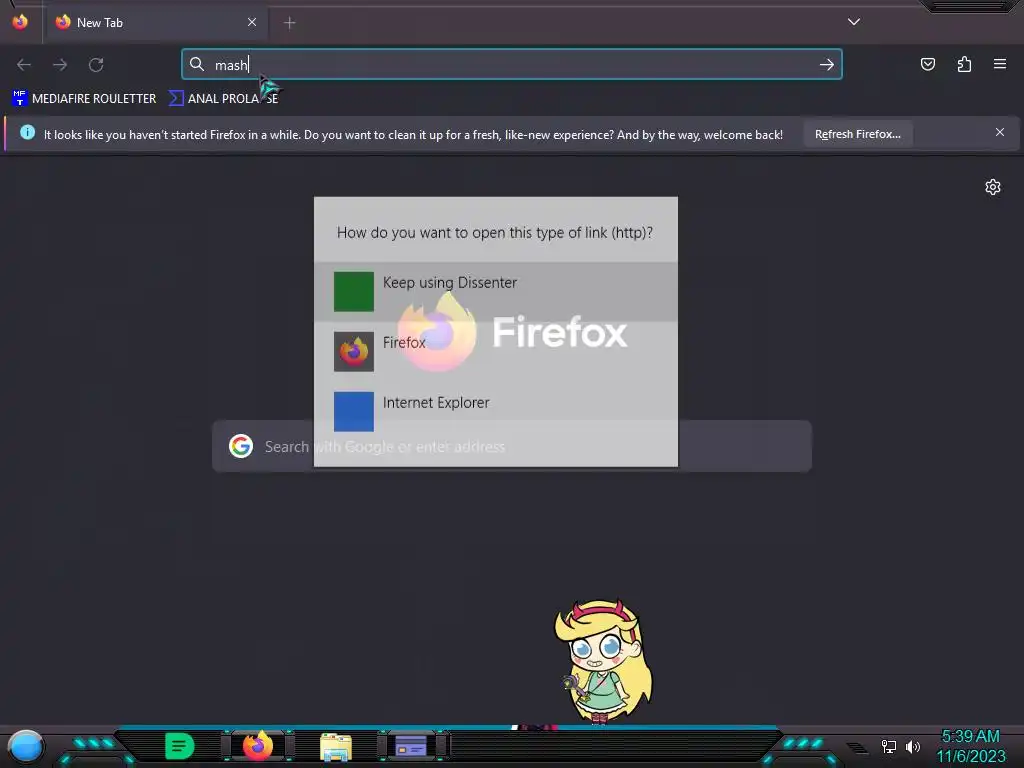Open the purple window app on the taskbar
Viewport: 1024px width, 768px height.
(x=411, y=746)
